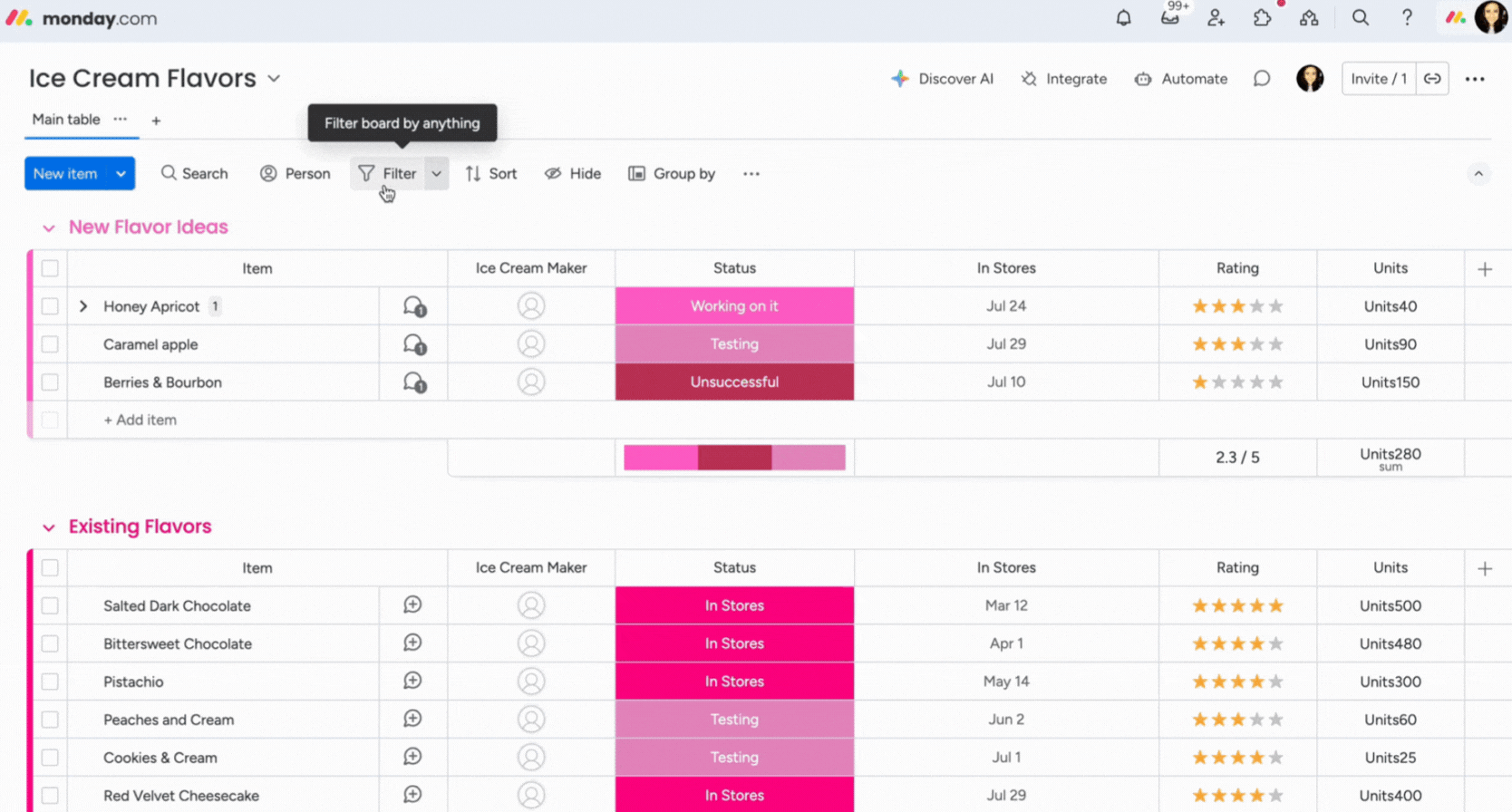
Task: Expand Honey Apricot subitems
Action: coord(83,306)
